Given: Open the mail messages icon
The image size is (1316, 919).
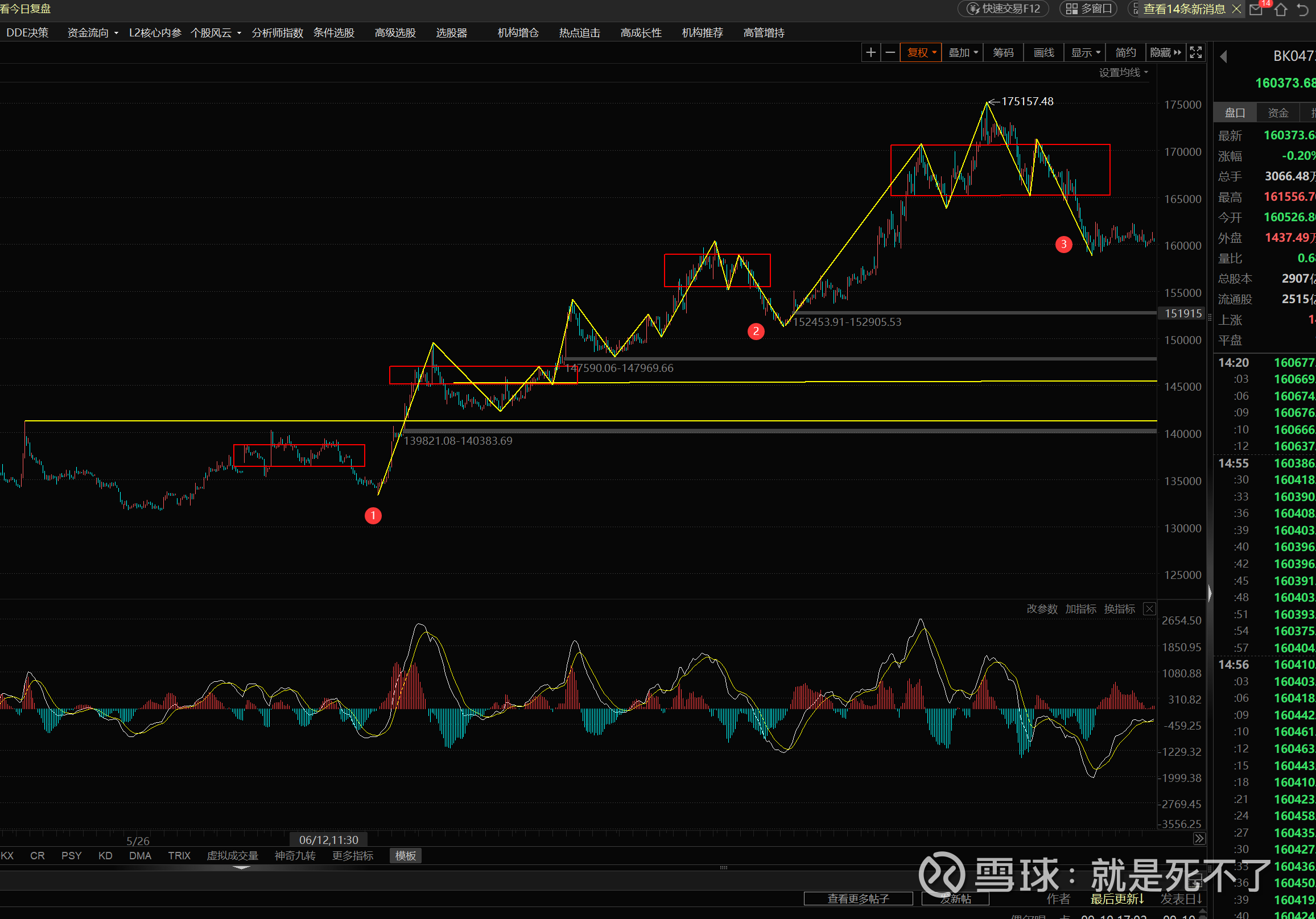Looking at the screenshot, I should (x=1256, y=9).
